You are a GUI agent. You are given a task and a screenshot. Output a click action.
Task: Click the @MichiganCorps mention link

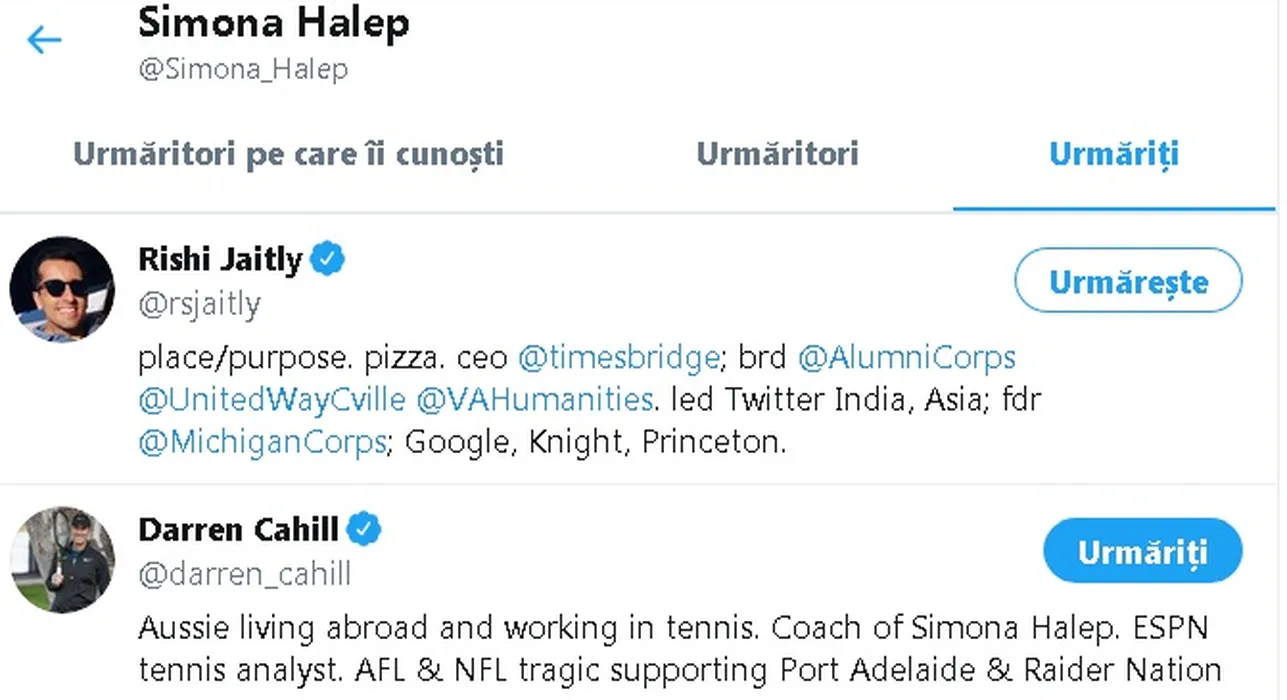(263, 442)
